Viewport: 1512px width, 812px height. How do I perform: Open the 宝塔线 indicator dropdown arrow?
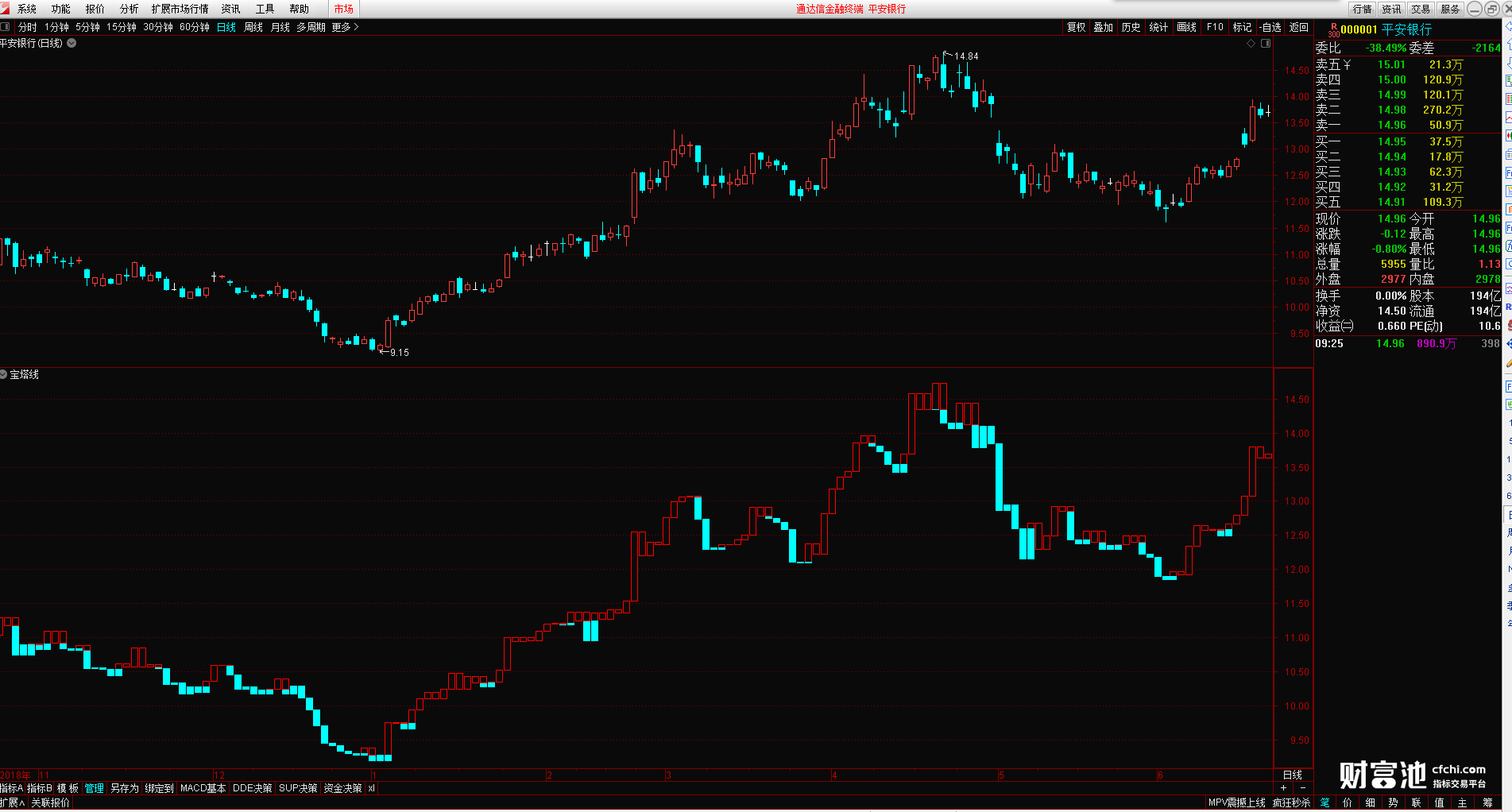4,374
